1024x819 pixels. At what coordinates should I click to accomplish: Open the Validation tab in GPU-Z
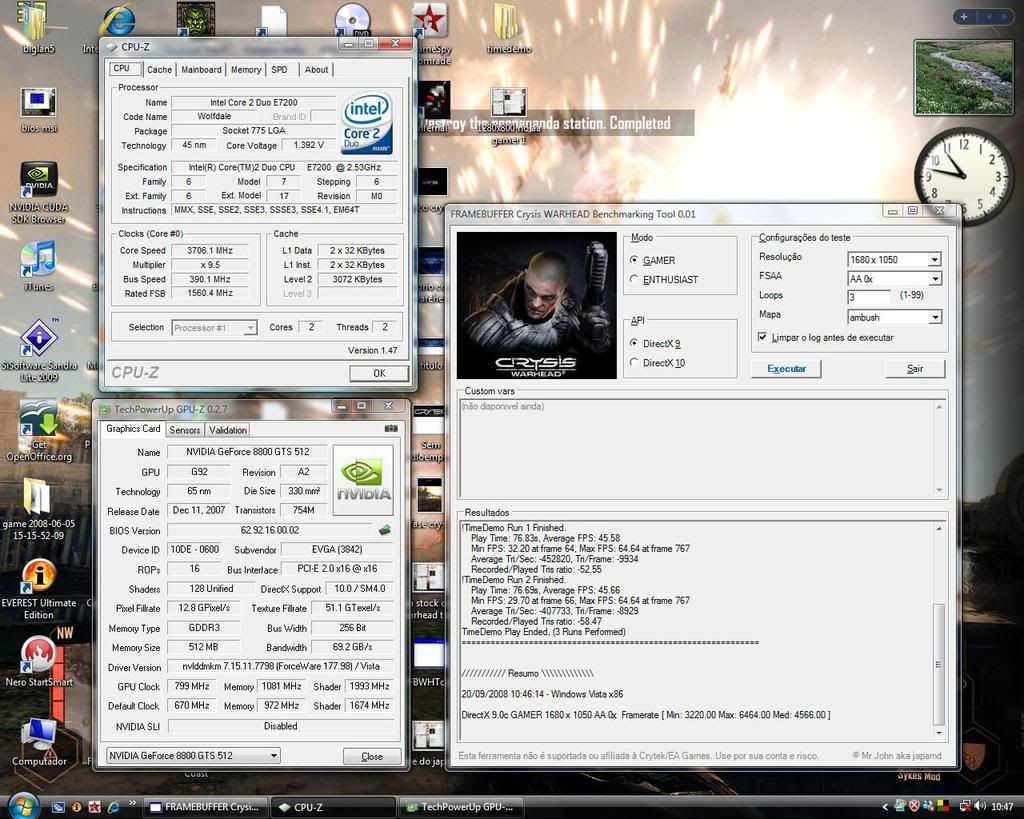[x=227, y=430]
